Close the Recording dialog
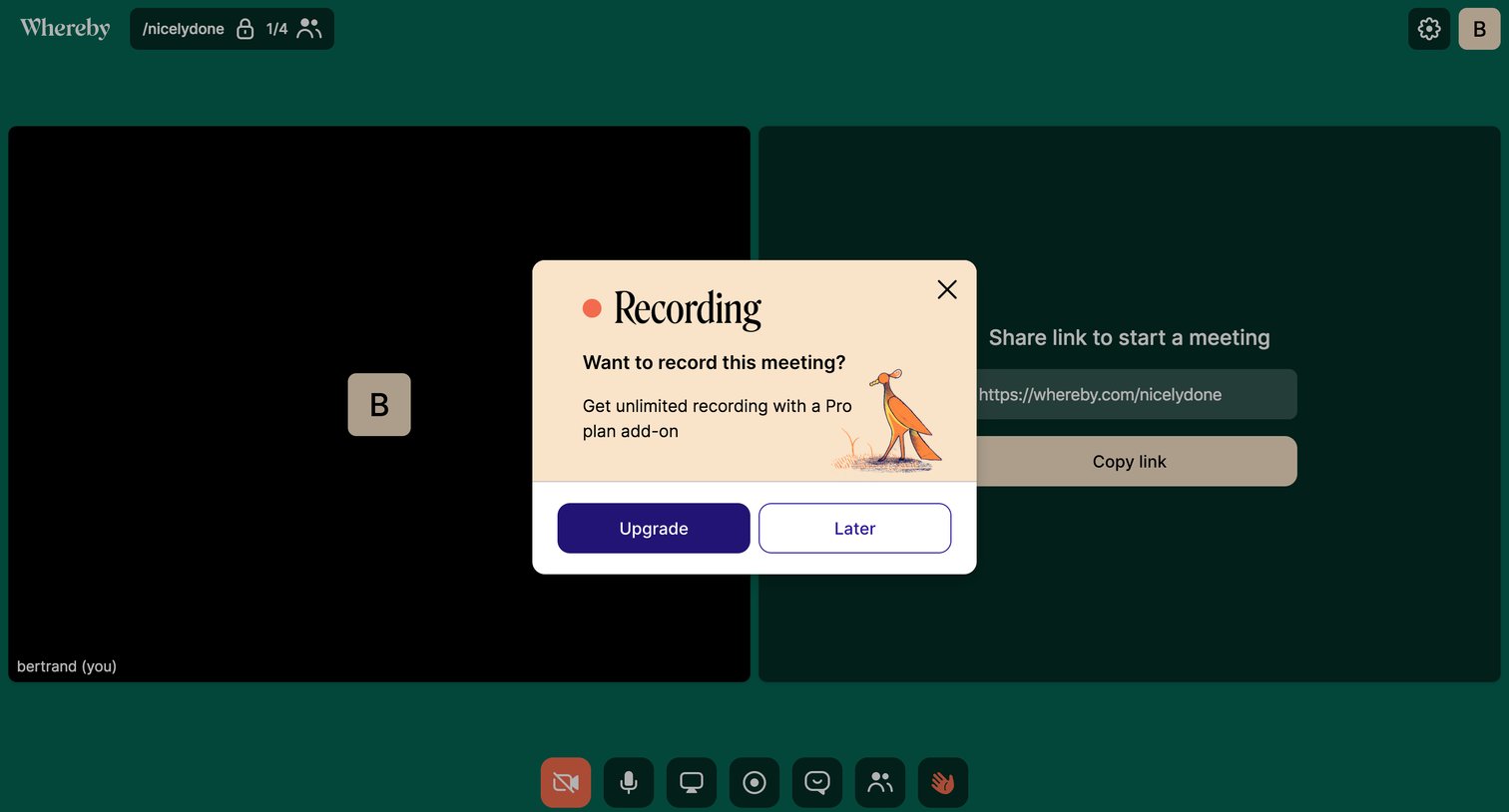Screen dimensions: 1509x812 pos(947,289)
